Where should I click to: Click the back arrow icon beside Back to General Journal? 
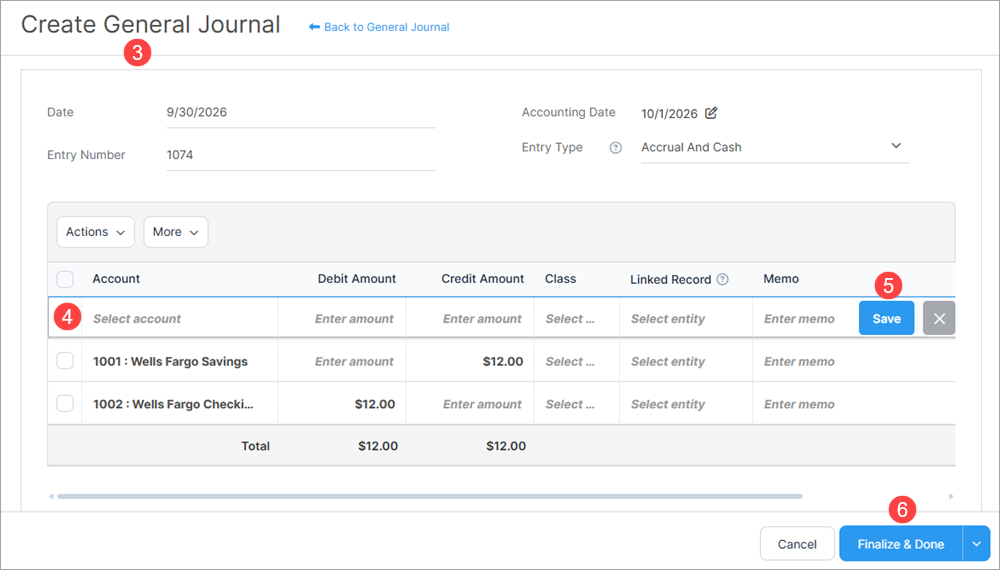click(x=314, y=27)
